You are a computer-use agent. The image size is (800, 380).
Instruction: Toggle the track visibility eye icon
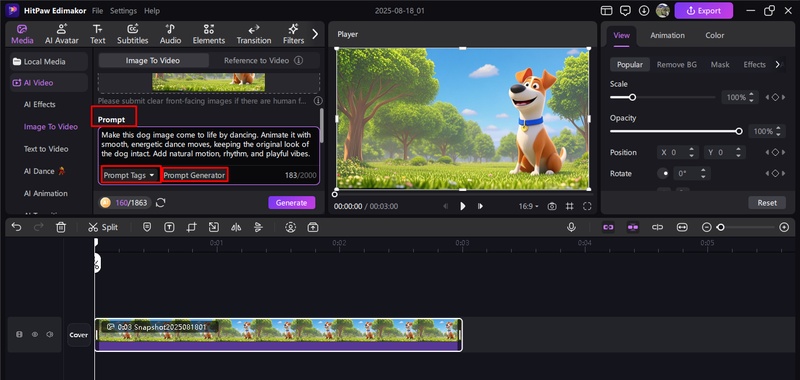(x=35, y=335)
